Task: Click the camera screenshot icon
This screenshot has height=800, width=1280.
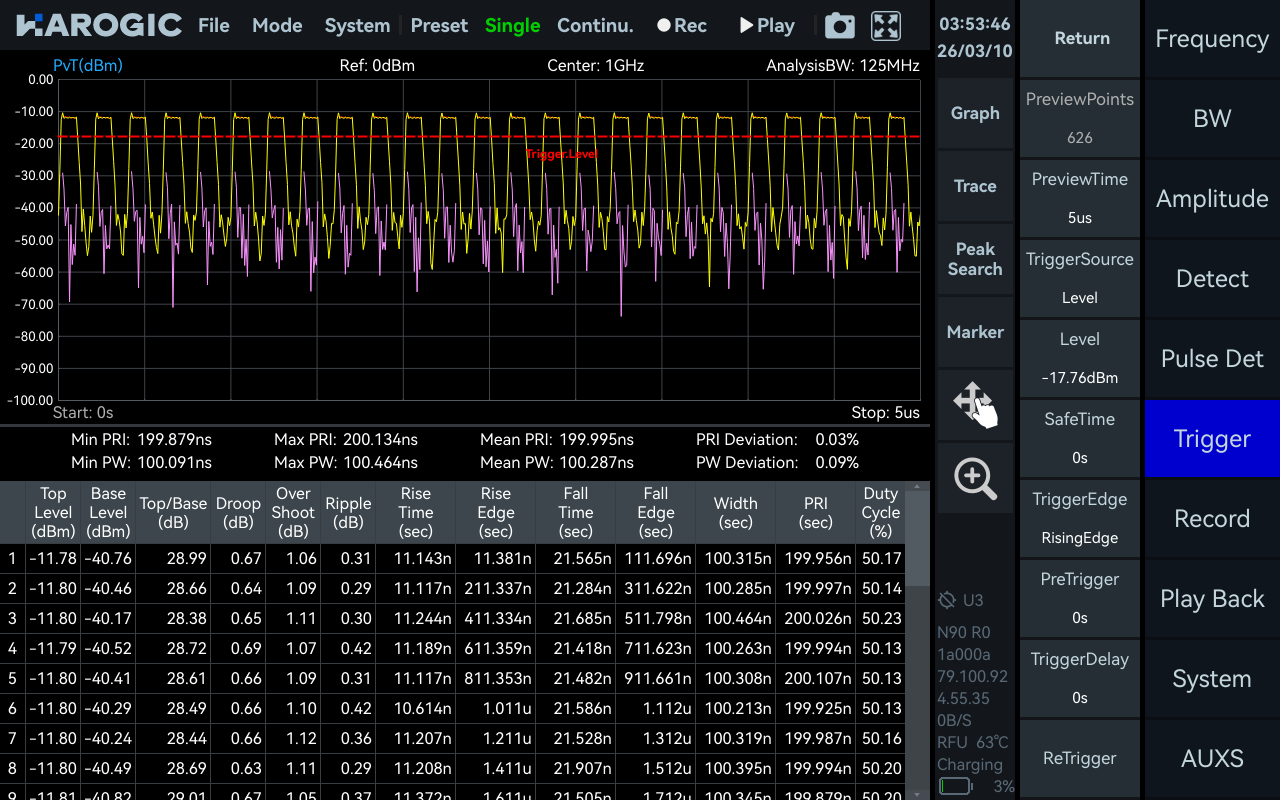Action: click(x=839, y=25)
